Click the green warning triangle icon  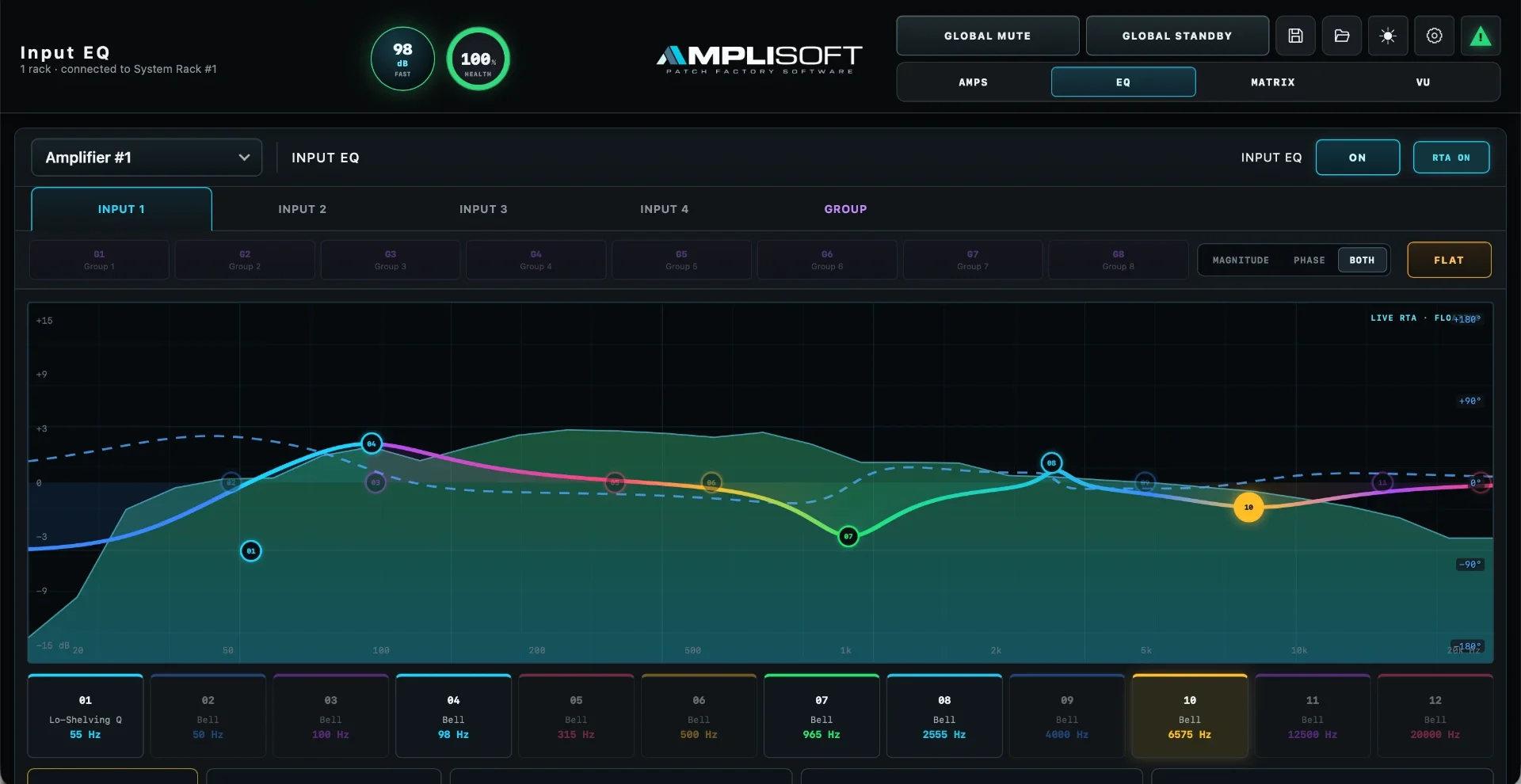tap(1481, 36)
